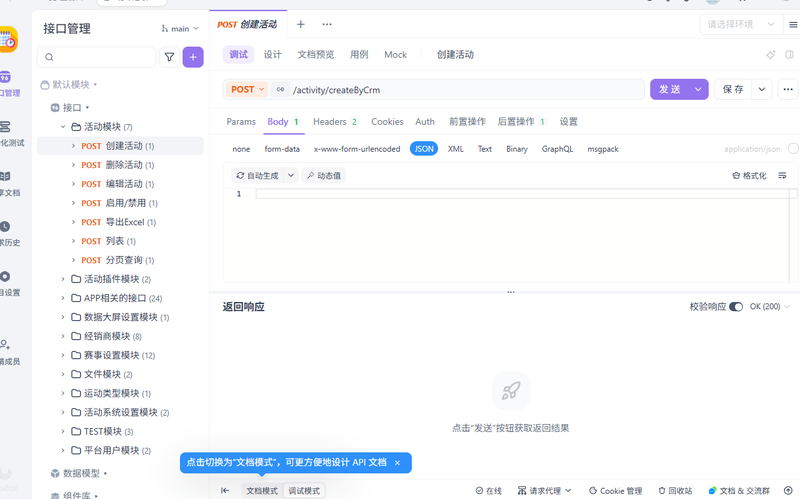Select the Text body type
800x499 pixels.
(x=485, y=149)
